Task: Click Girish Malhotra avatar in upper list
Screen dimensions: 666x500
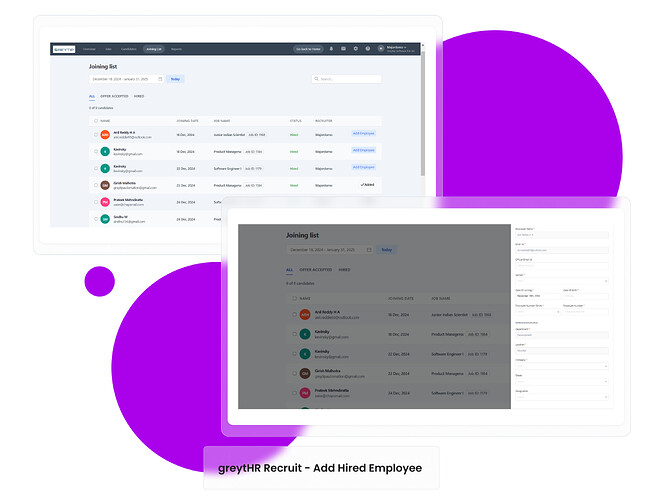Action: click(105, 185)
